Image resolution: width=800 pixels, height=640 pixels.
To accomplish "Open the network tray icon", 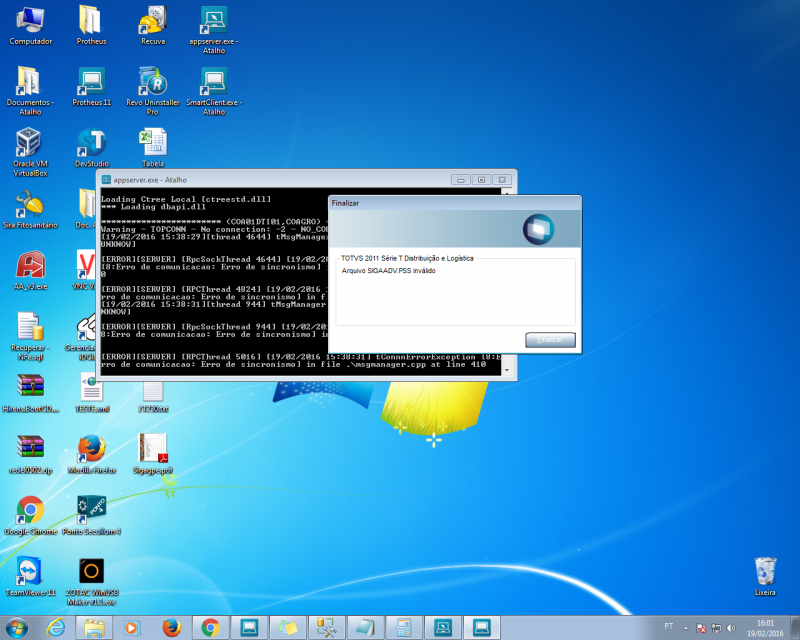I will (716, 628).
